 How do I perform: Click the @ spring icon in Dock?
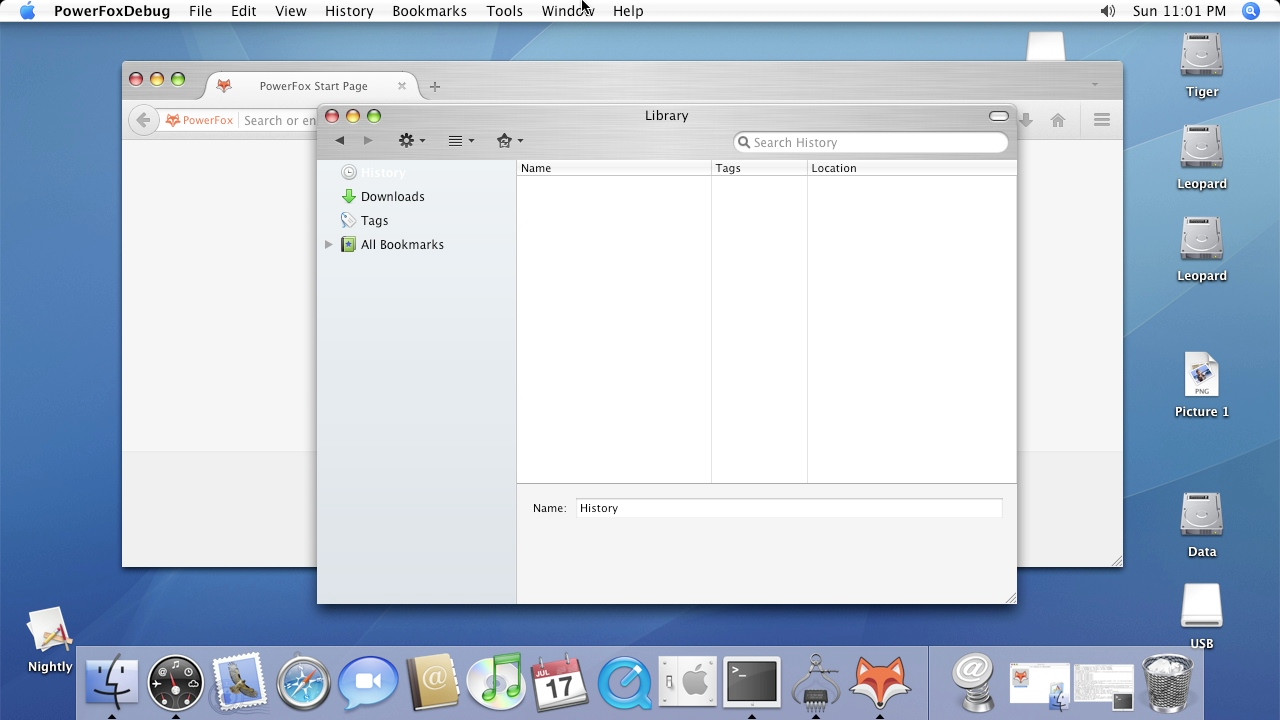[972, 682]
